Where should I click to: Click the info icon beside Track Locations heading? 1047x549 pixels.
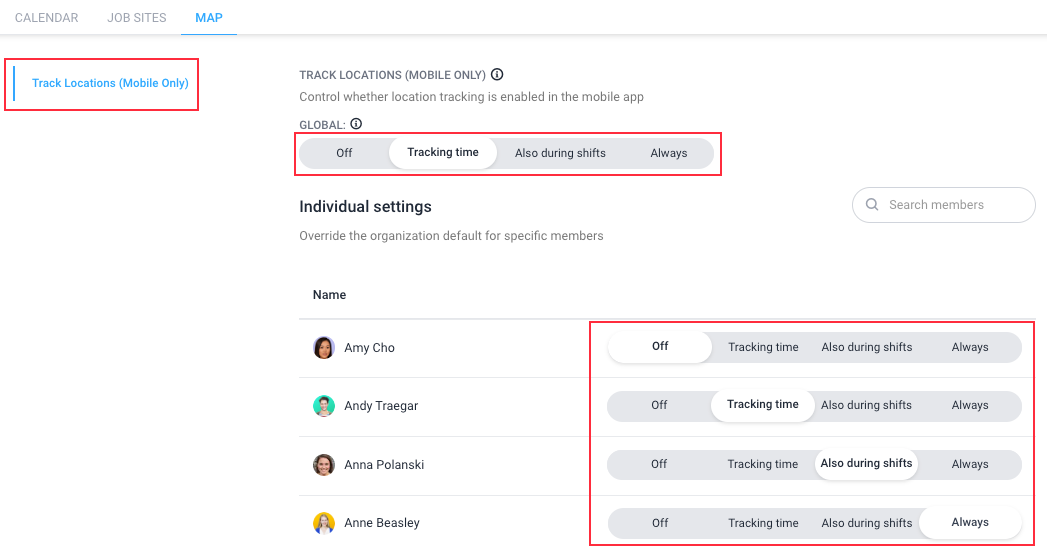pos(497,74)
